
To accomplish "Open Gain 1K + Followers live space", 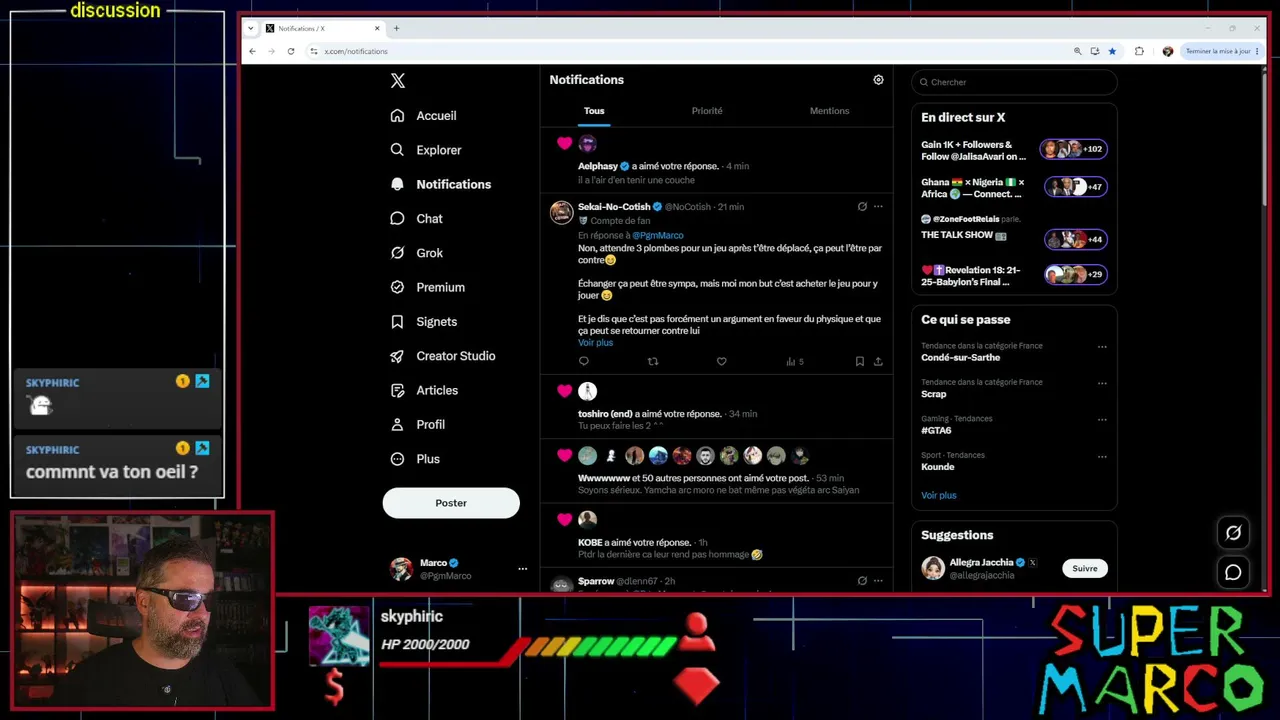I will pyautogui.click(x=1014, y=150).
